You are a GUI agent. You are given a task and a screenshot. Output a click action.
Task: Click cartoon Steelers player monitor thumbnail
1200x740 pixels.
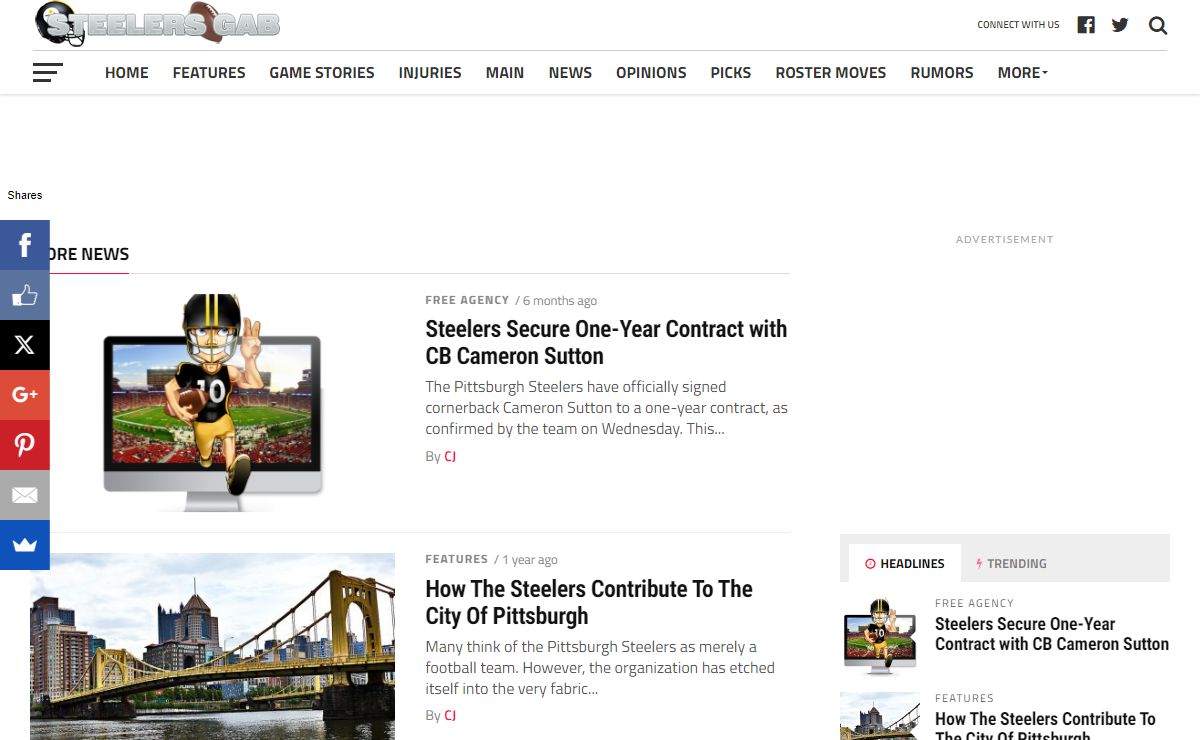tap(213, 402)
